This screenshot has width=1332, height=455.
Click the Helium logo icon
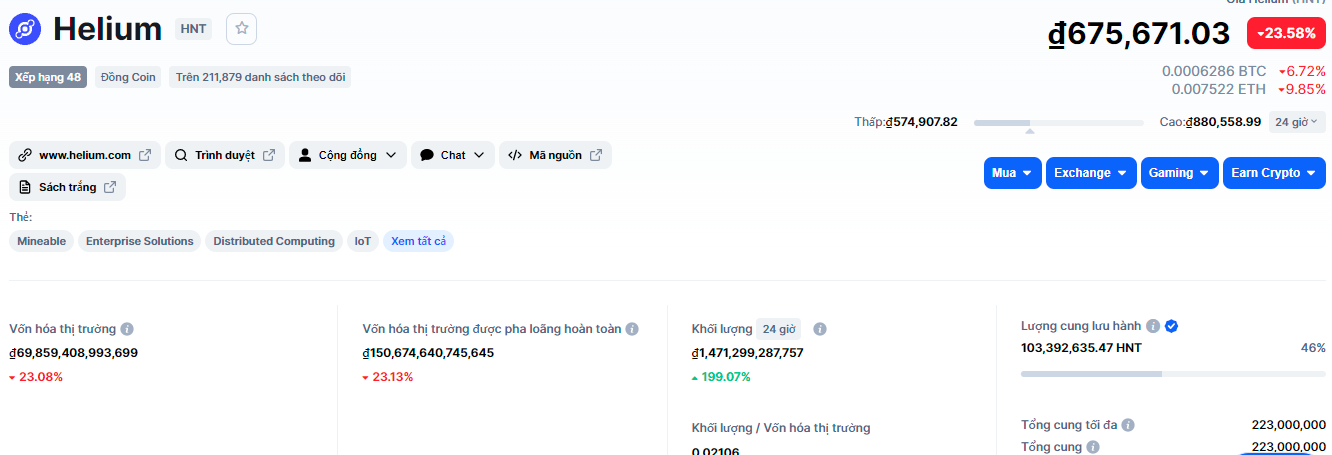click(25, 29)
